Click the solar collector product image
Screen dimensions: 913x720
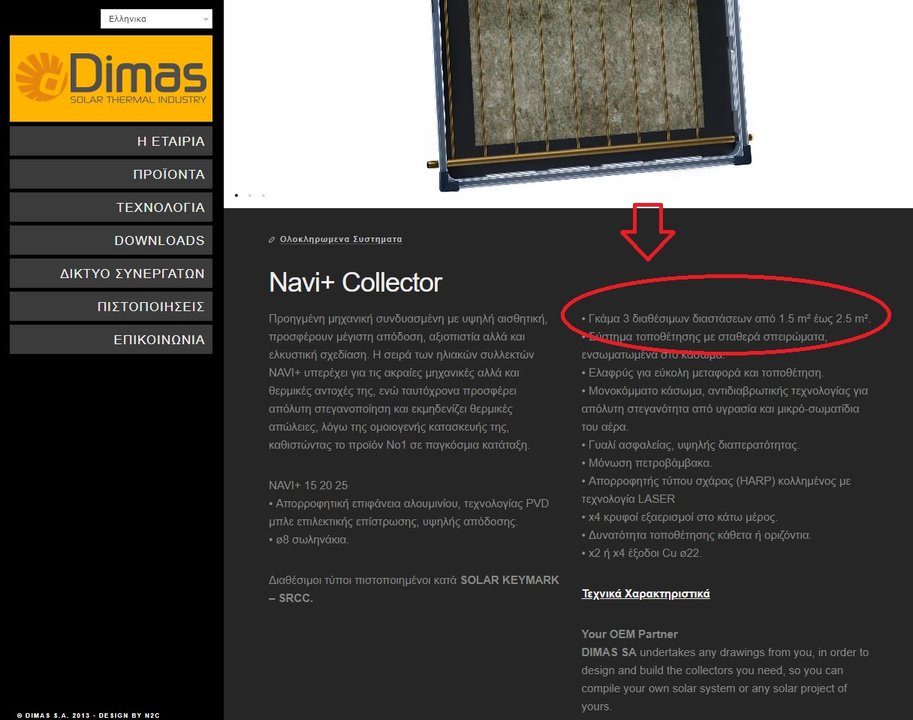(x=589, y=93)
